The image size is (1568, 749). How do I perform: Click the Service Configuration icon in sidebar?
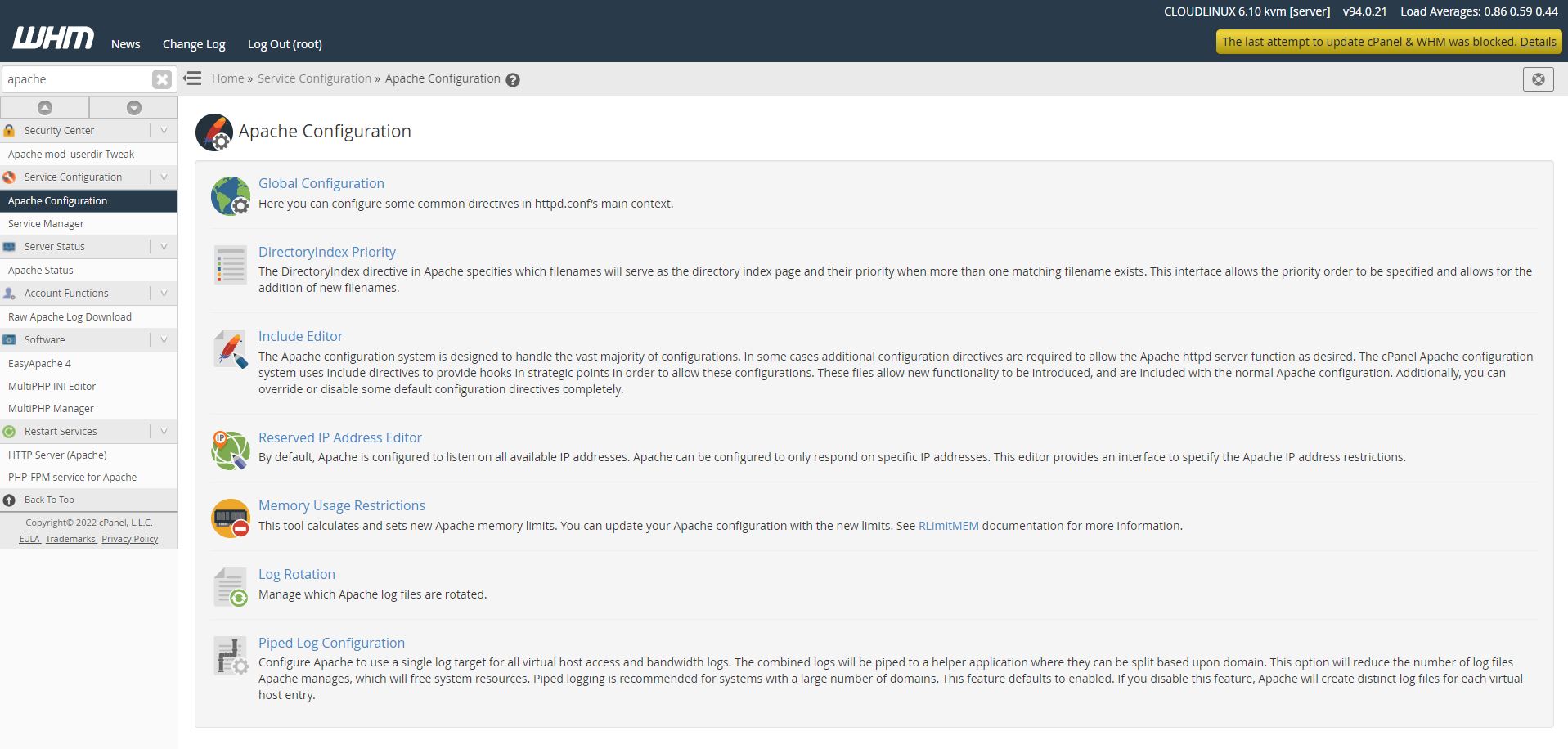tap(9, 177)
